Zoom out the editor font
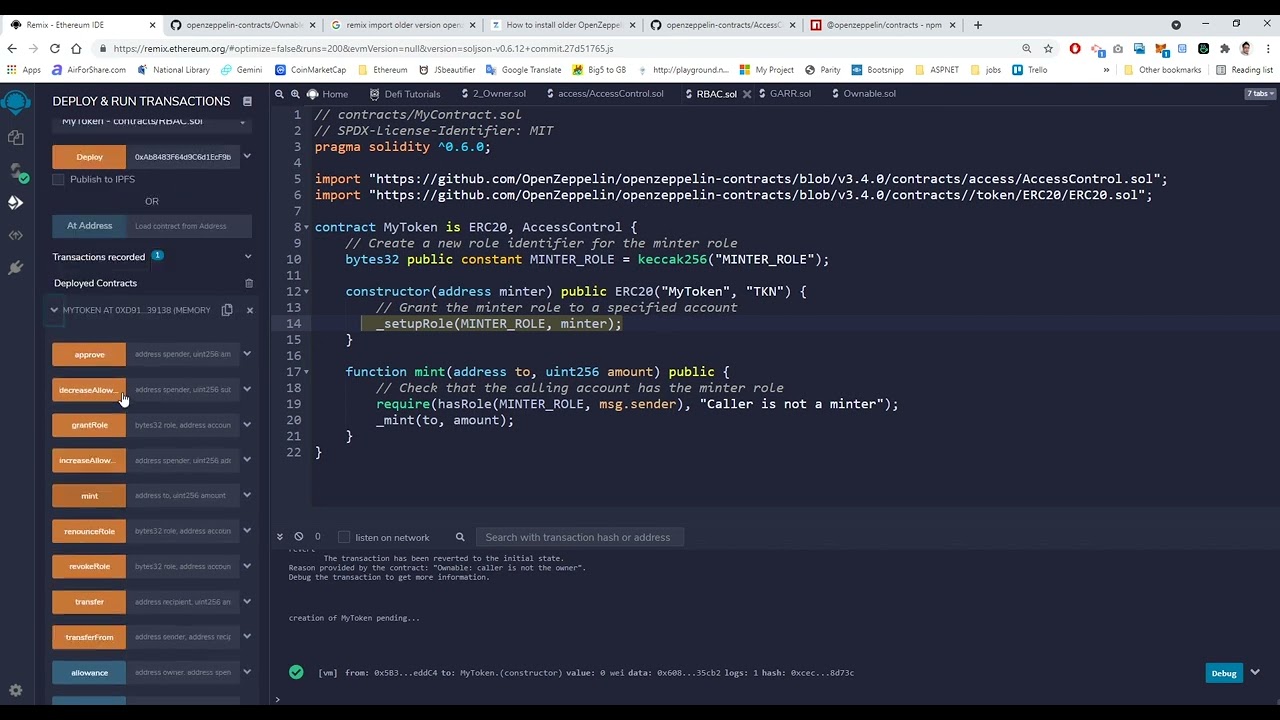This screenshot has width=1280, height=720. 280,93
